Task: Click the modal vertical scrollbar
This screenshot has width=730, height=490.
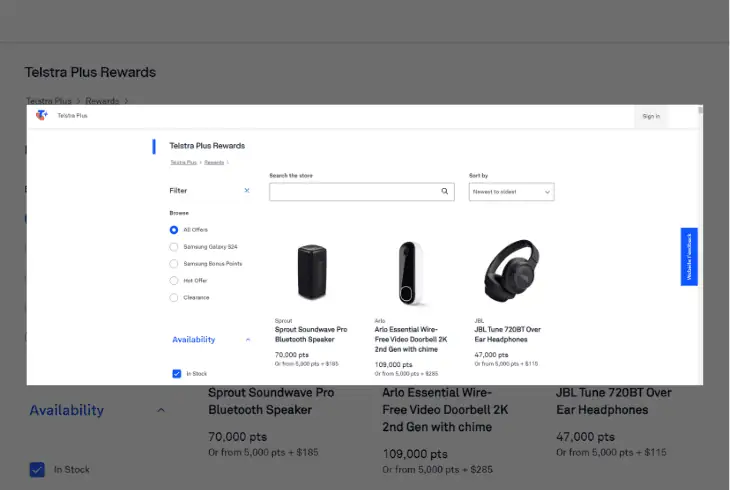Action: click(x=700, y=110)
